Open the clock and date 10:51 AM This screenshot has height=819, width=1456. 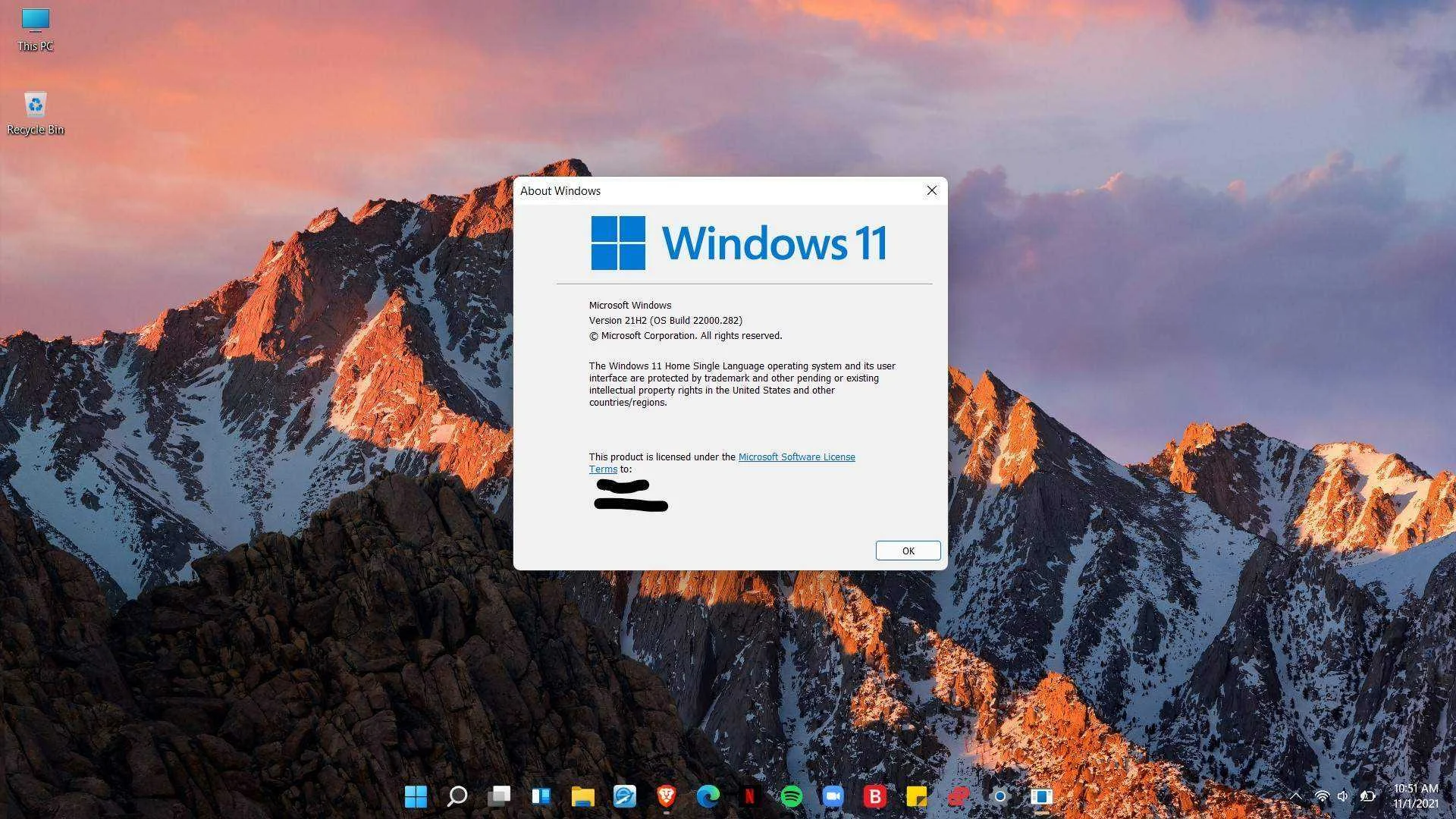(1415, 796)
